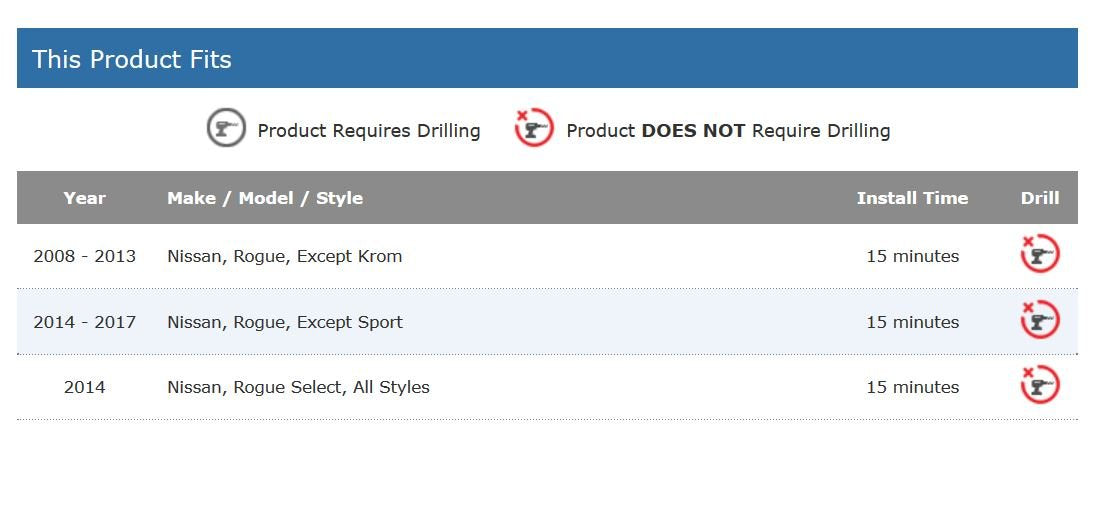
Task: Click the 15 minutes value for Rogue Select
Action: (912, 387)
